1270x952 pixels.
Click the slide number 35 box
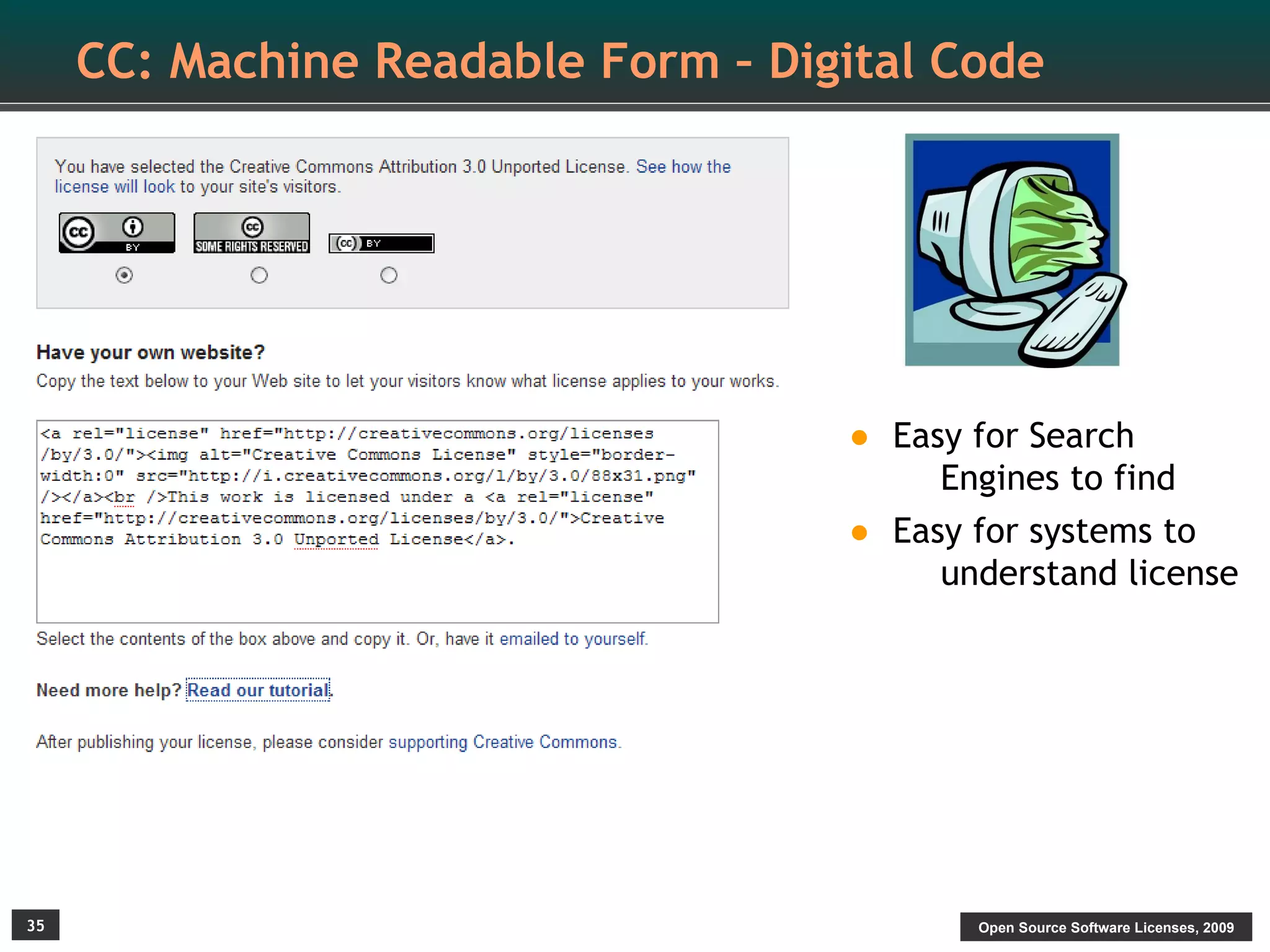(35, 925)
